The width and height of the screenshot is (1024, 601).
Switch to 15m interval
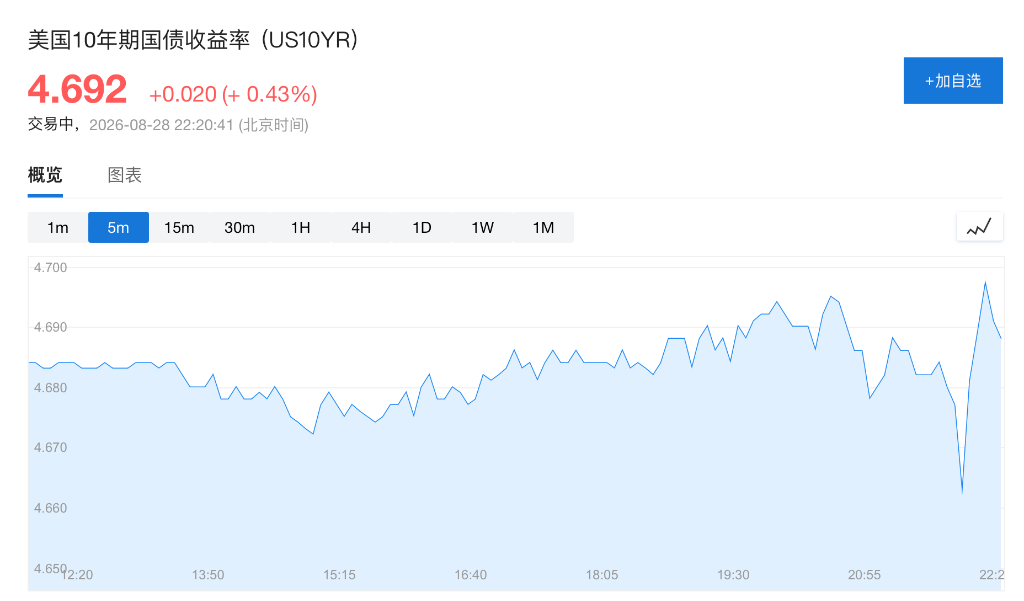179,227
